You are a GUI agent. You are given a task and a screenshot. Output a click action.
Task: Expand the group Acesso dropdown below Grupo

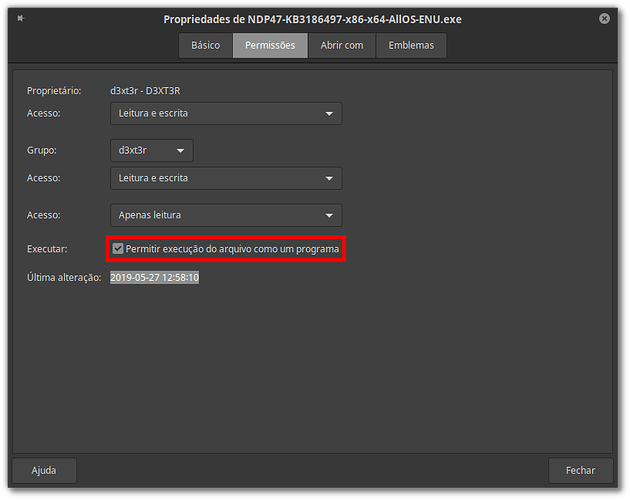[225, 178]
